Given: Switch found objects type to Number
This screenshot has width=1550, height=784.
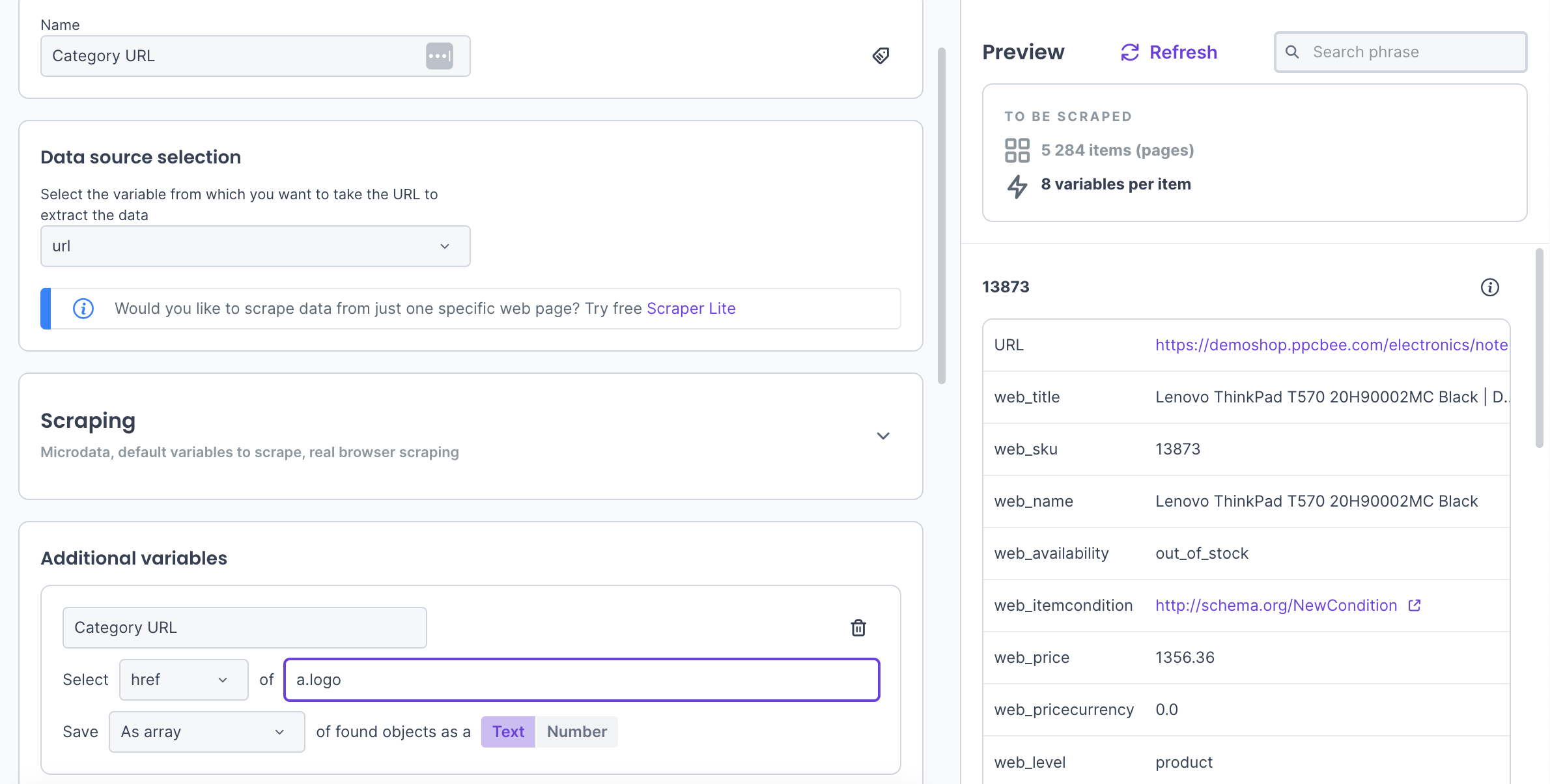Looking at the screenshot, I should 576,732.
